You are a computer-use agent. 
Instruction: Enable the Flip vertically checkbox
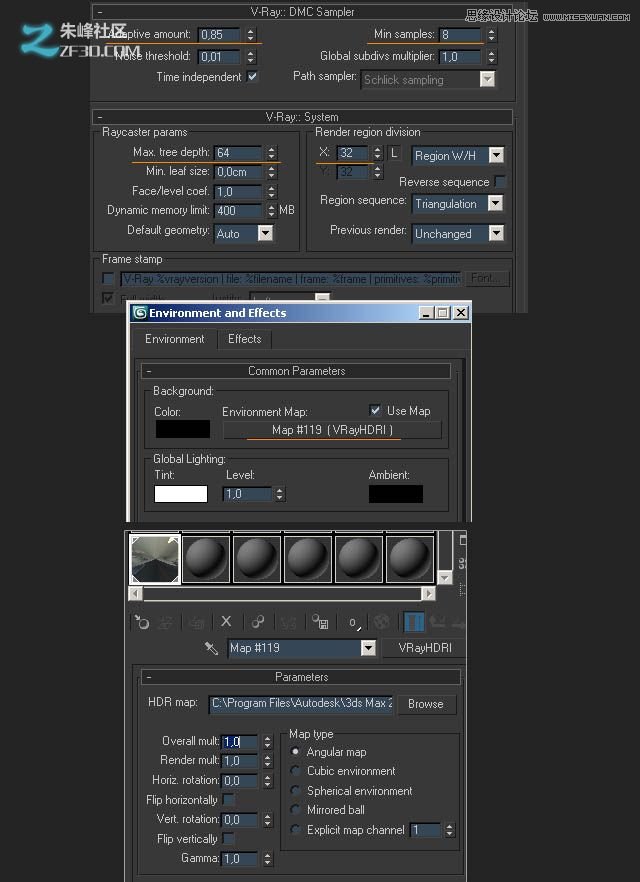(x=228, y=838)
